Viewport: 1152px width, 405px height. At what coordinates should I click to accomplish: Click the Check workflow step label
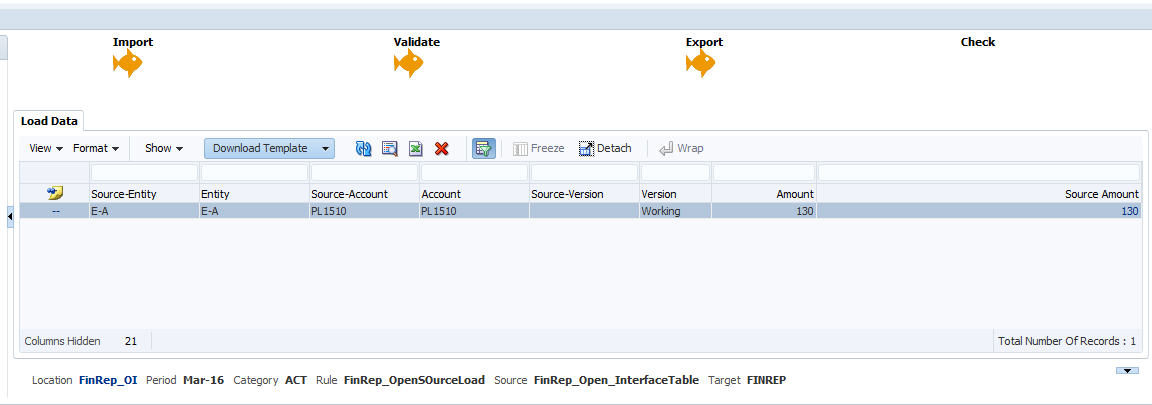coord(978,42)
